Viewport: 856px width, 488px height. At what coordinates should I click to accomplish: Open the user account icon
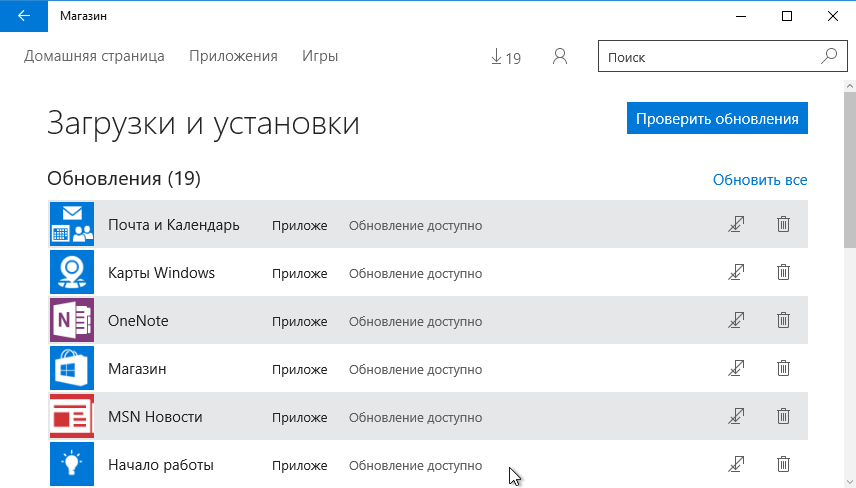click(x=560, y=57)
